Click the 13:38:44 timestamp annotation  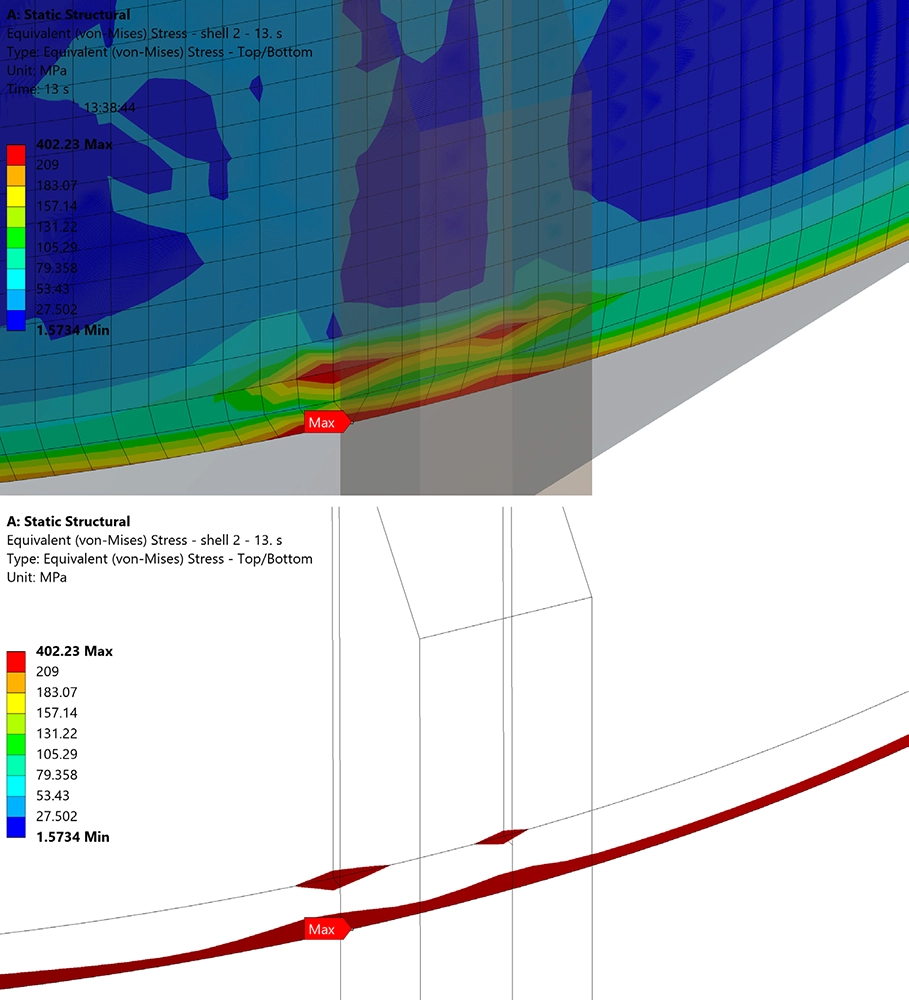(x=112, y=105)
